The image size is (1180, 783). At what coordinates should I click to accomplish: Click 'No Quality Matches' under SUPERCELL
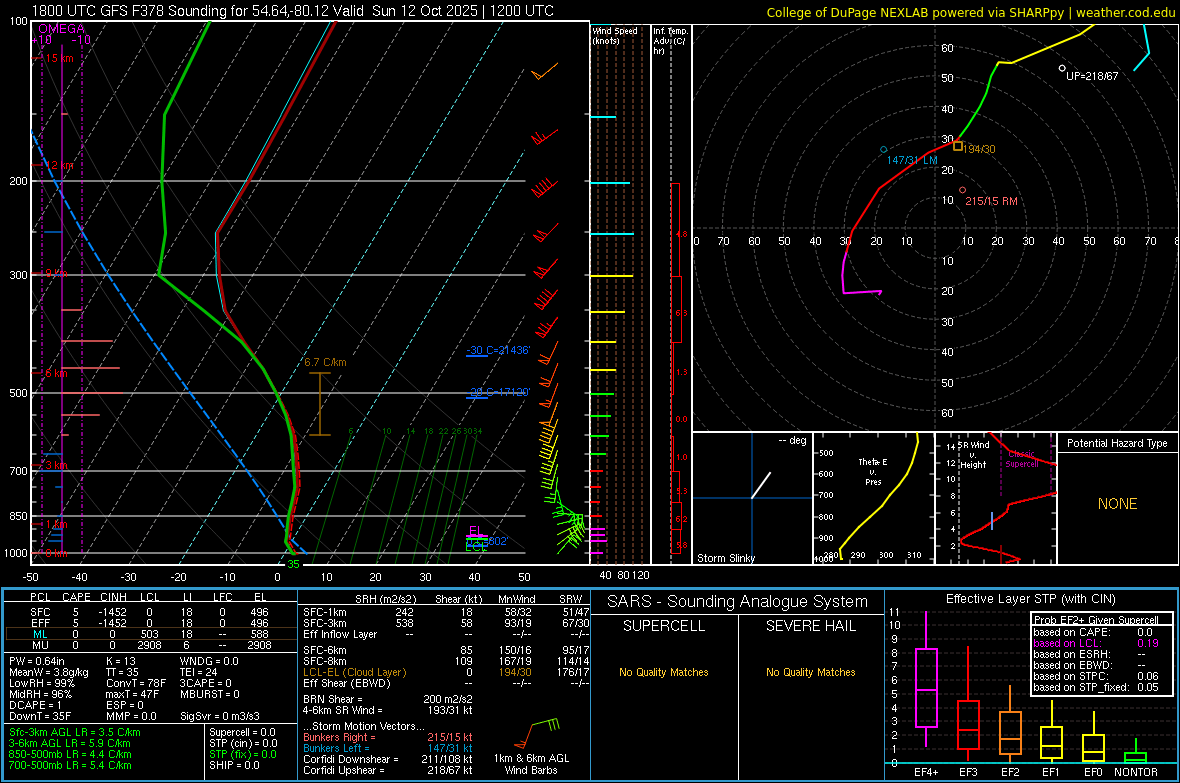tap(664, 672)
